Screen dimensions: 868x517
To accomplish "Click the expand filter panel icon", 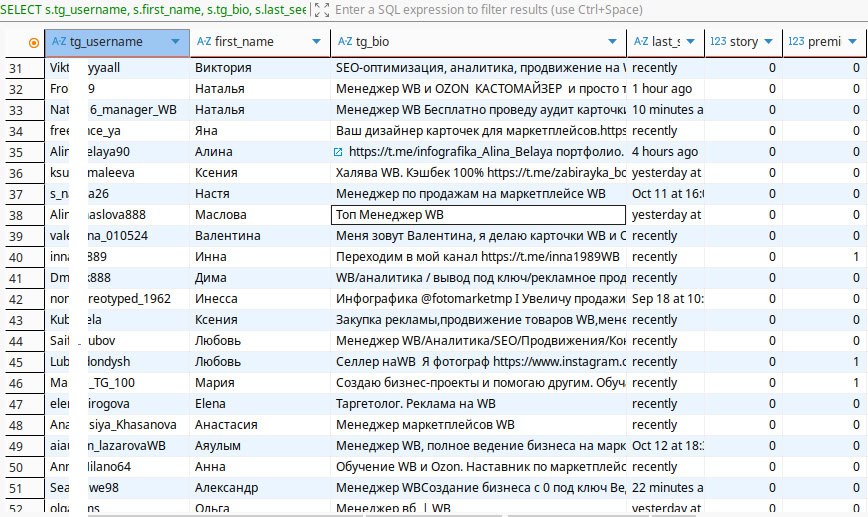I will coord(320,10).
